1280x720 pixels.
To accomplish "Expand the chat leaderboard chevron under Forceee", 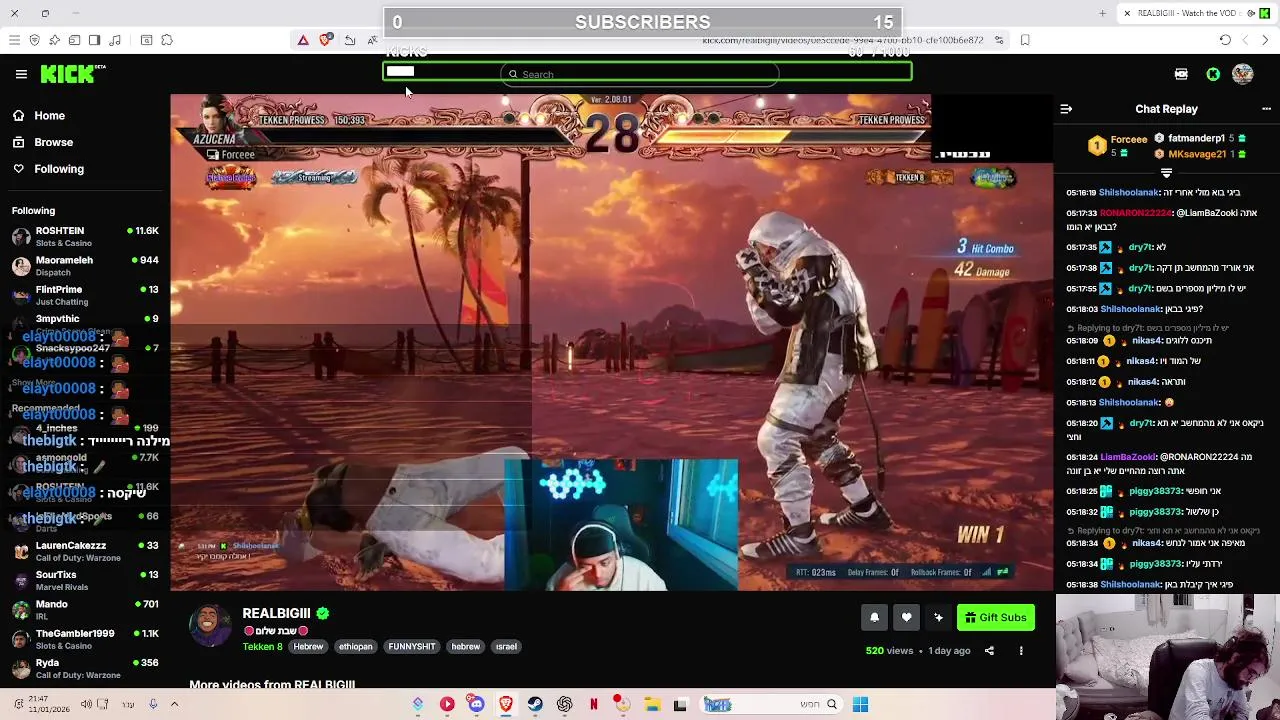I will click(x=1166, y=173).
